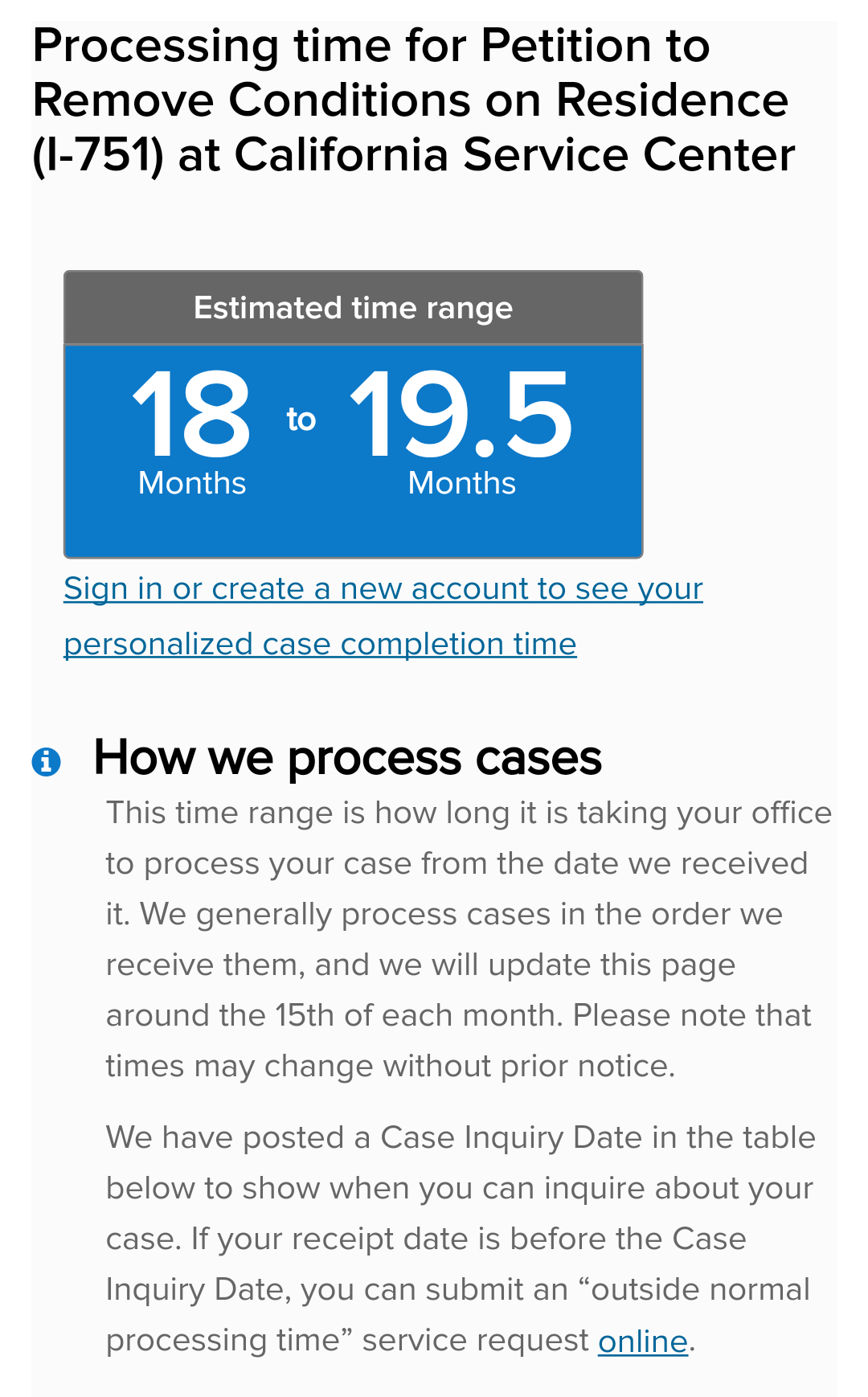Click the 'Months' label under 19.5

click(x=462, y=483)
